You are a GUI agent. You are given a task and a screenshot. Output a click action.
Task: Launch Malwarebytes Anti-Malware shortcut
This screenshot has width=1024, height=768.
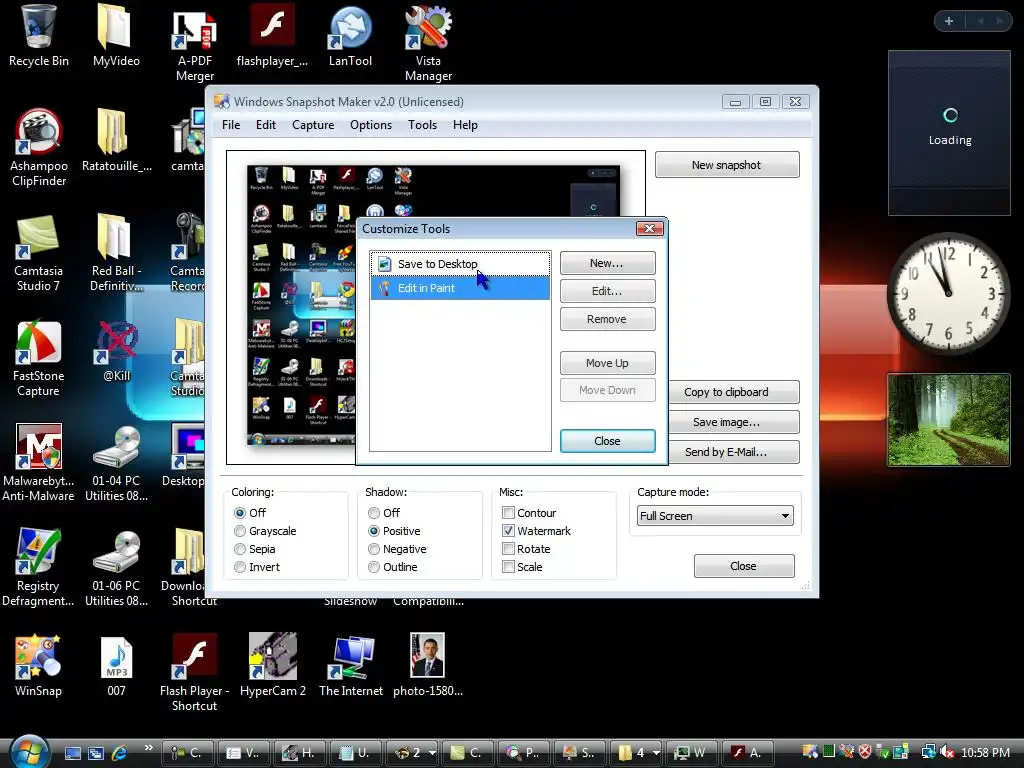coord(39,464)
